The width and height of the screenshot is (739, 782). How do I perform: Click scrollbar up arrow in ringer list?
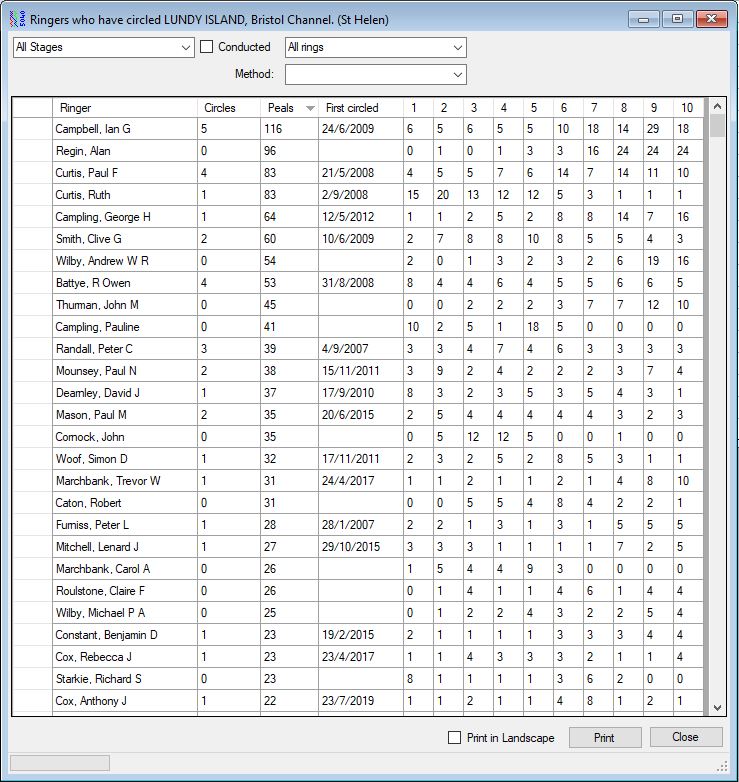click(x=715, y=107)
